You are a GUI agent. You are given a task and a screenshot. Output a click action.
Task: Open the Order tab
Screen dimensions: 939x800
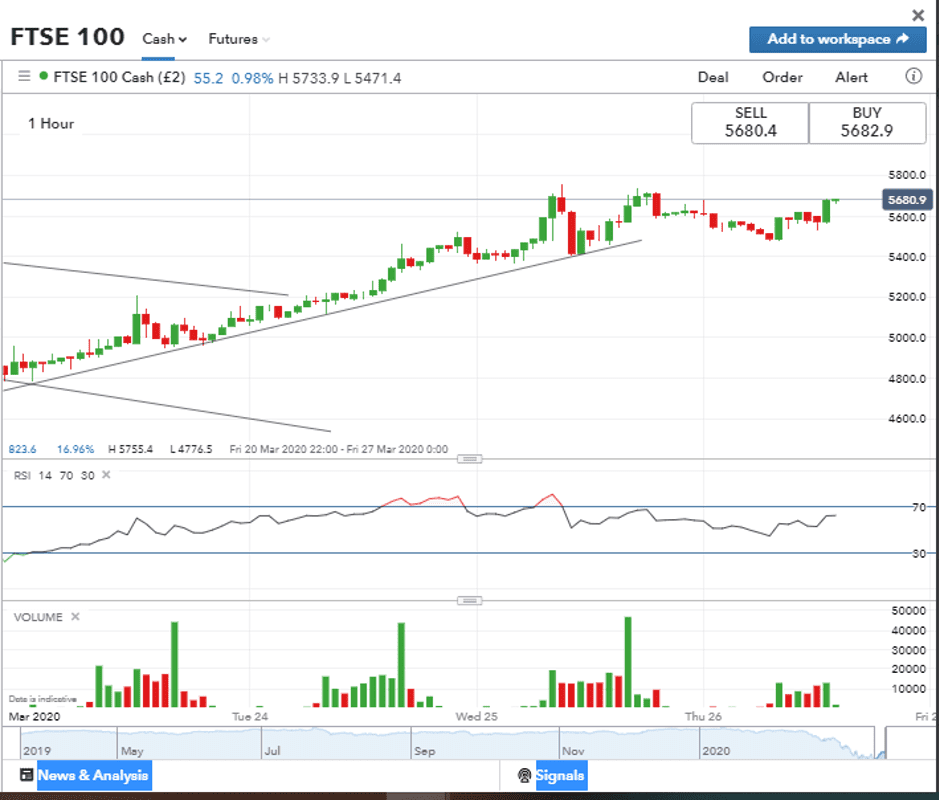(782, 77)
